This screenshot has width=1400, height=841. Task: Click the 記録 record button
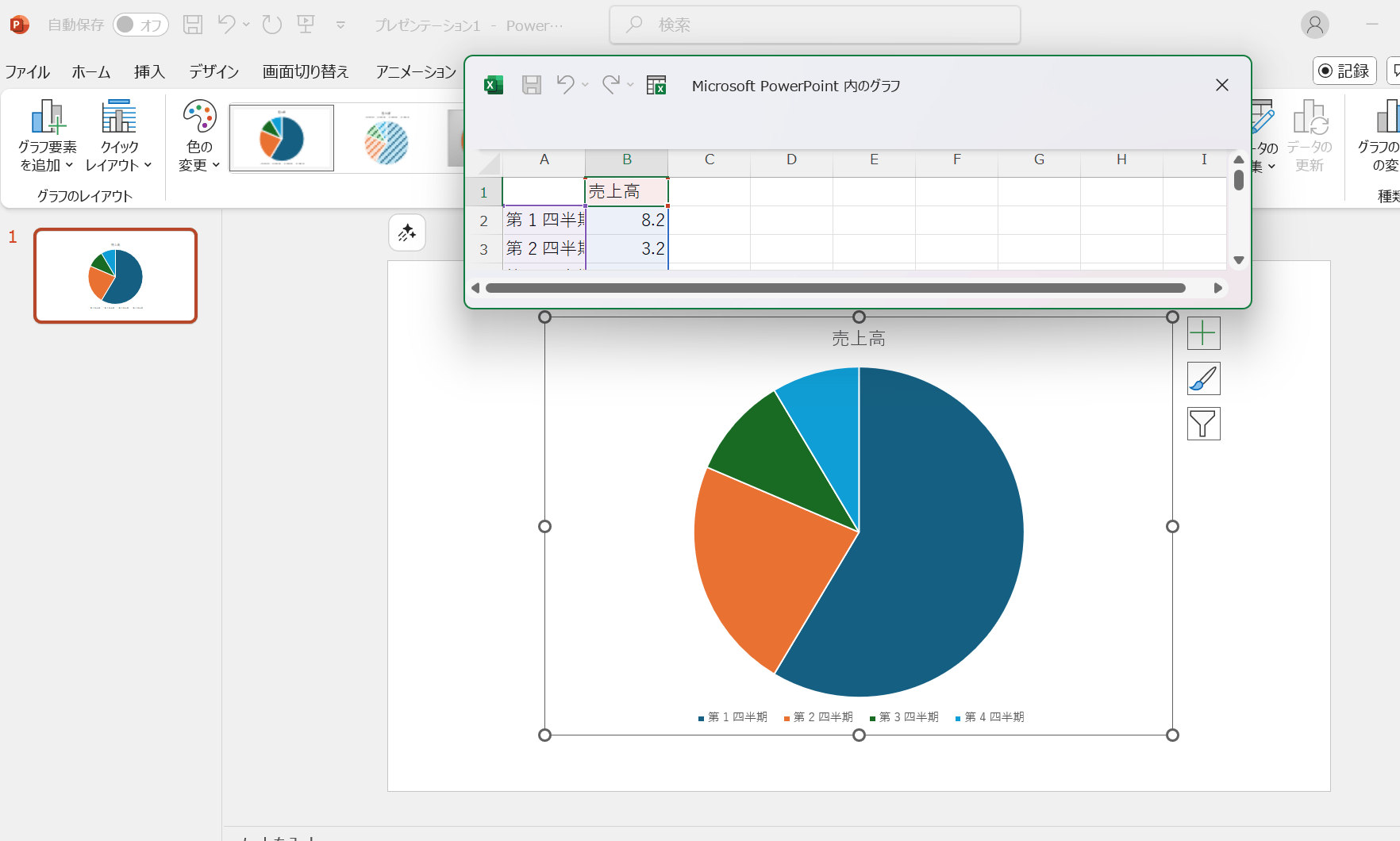pyautogui.click(x=1344, y=71)
